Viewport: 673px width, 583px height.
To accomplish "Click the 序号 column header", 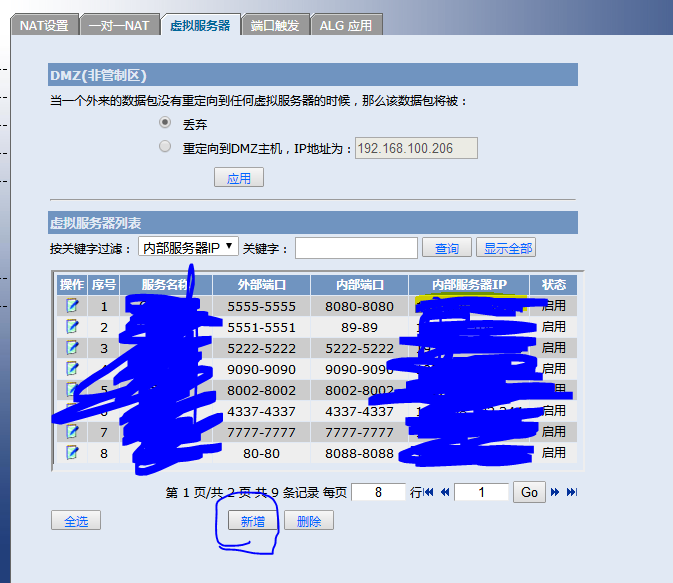I will click(x=103, y=285).
